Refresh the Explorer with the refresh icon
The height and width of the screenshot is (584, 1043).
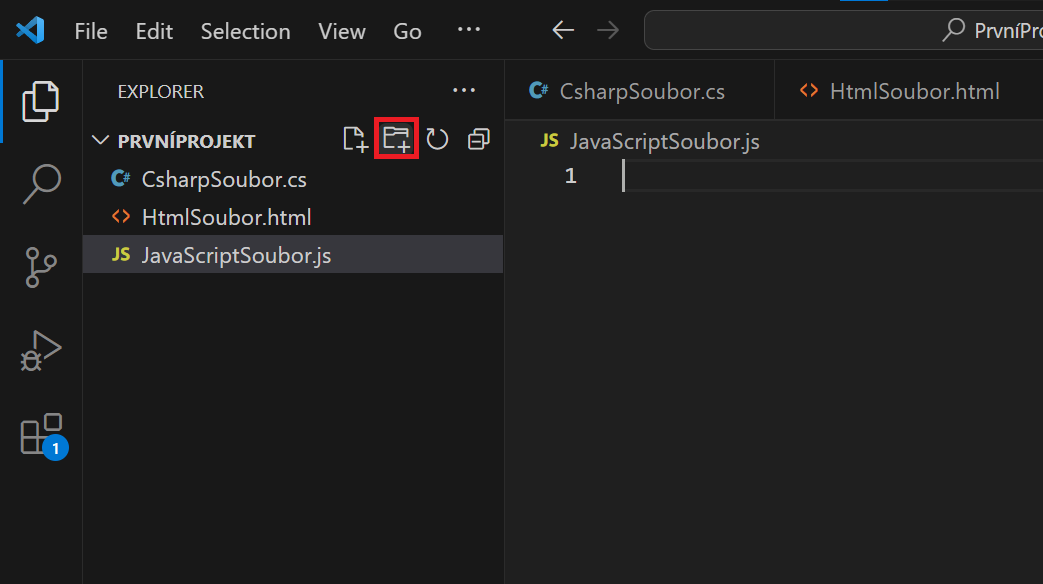coord(438,139)
